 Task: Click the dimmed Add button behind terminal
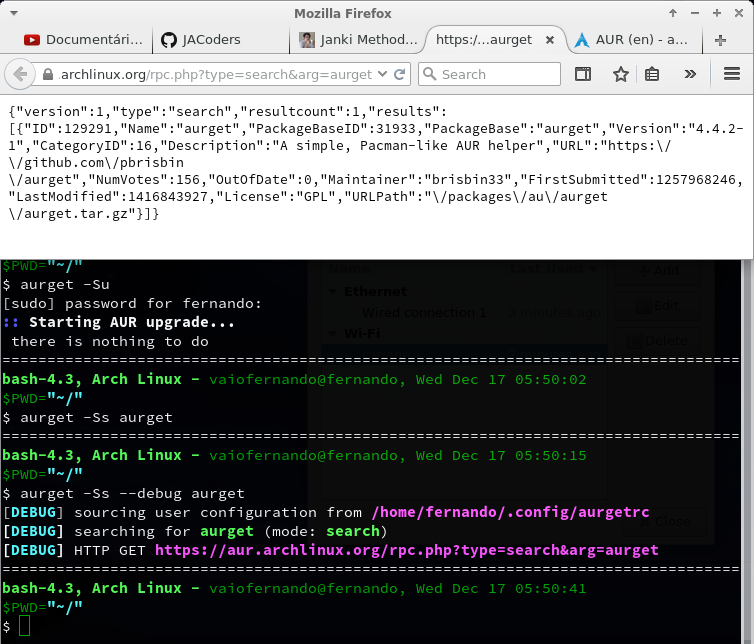[658, 271]
